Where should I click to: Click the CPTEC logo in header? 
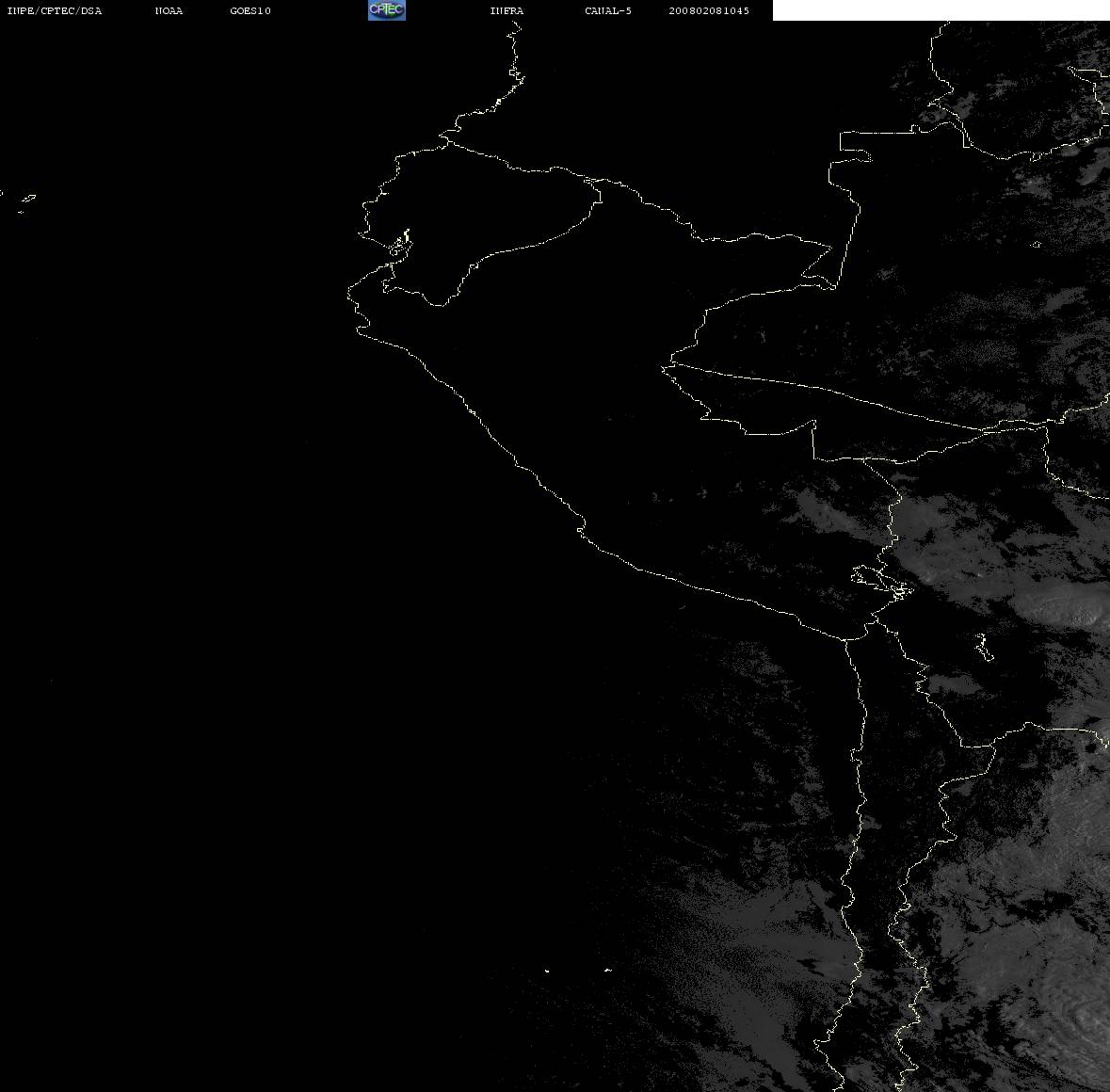coord(387,10)
